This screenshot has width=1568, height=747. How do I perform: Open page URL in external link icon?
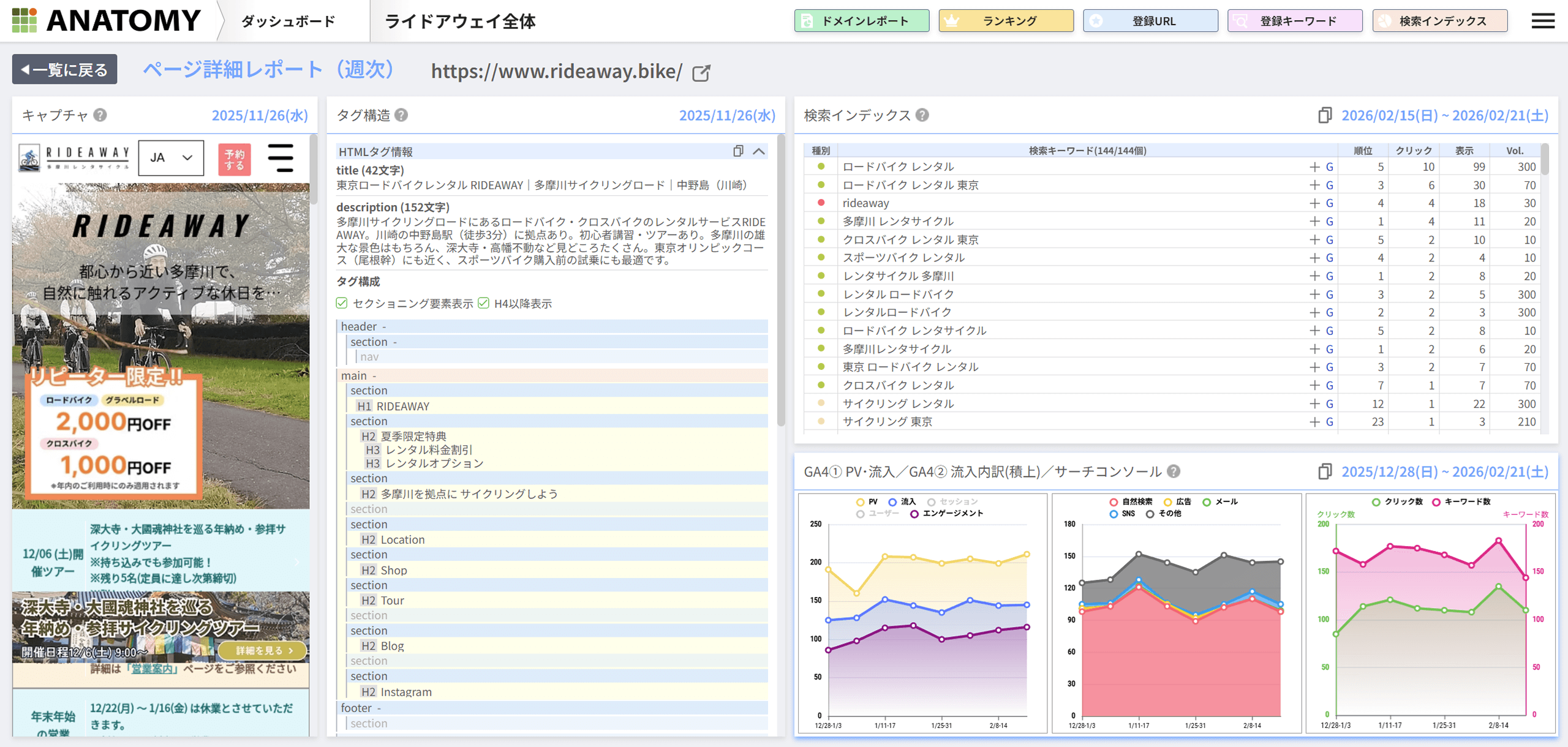click(x=701, y=73)
